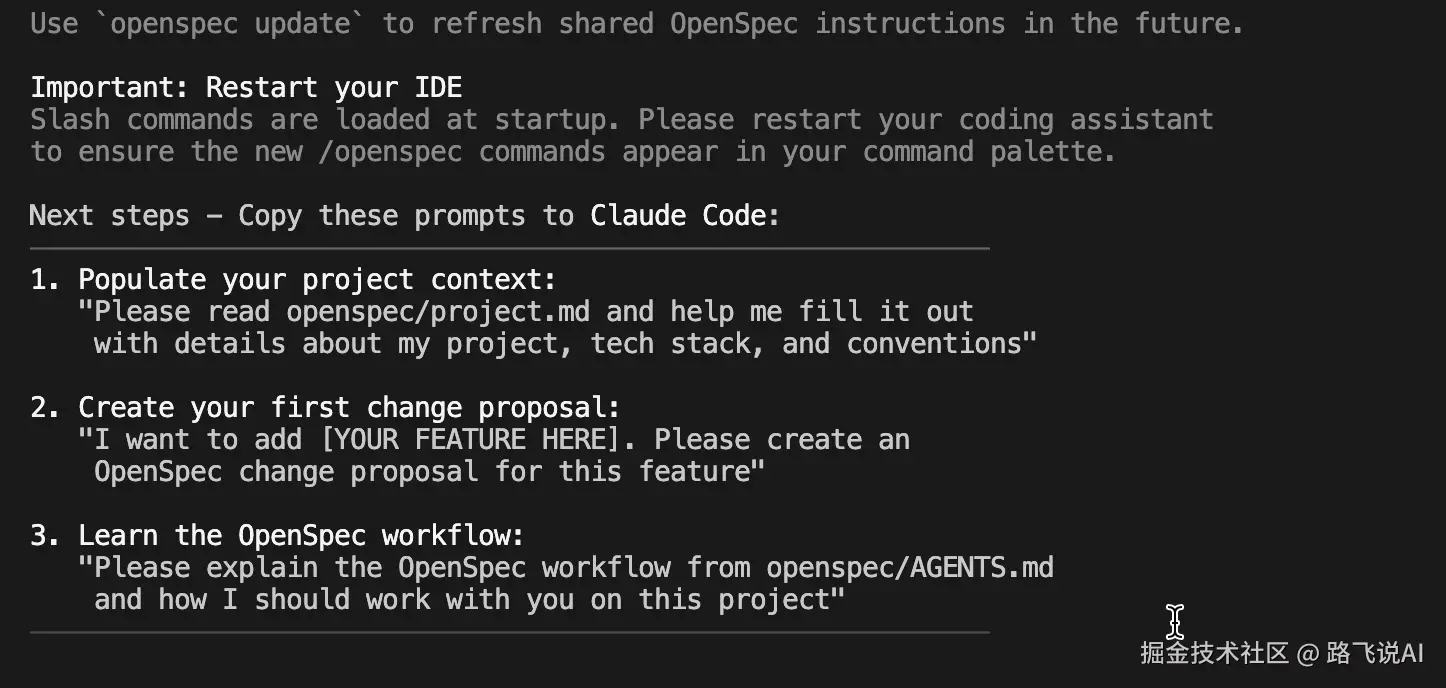Viewport: 1446px width, 688px height.
Task: Click the [YOUR FEATURE HERE] placeholder
Action: [509, 440]
